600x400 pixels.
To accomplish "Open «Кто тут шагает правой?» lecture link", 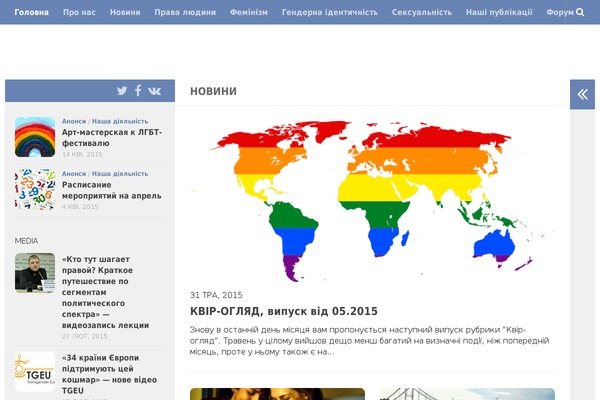I will click(105, 292).
